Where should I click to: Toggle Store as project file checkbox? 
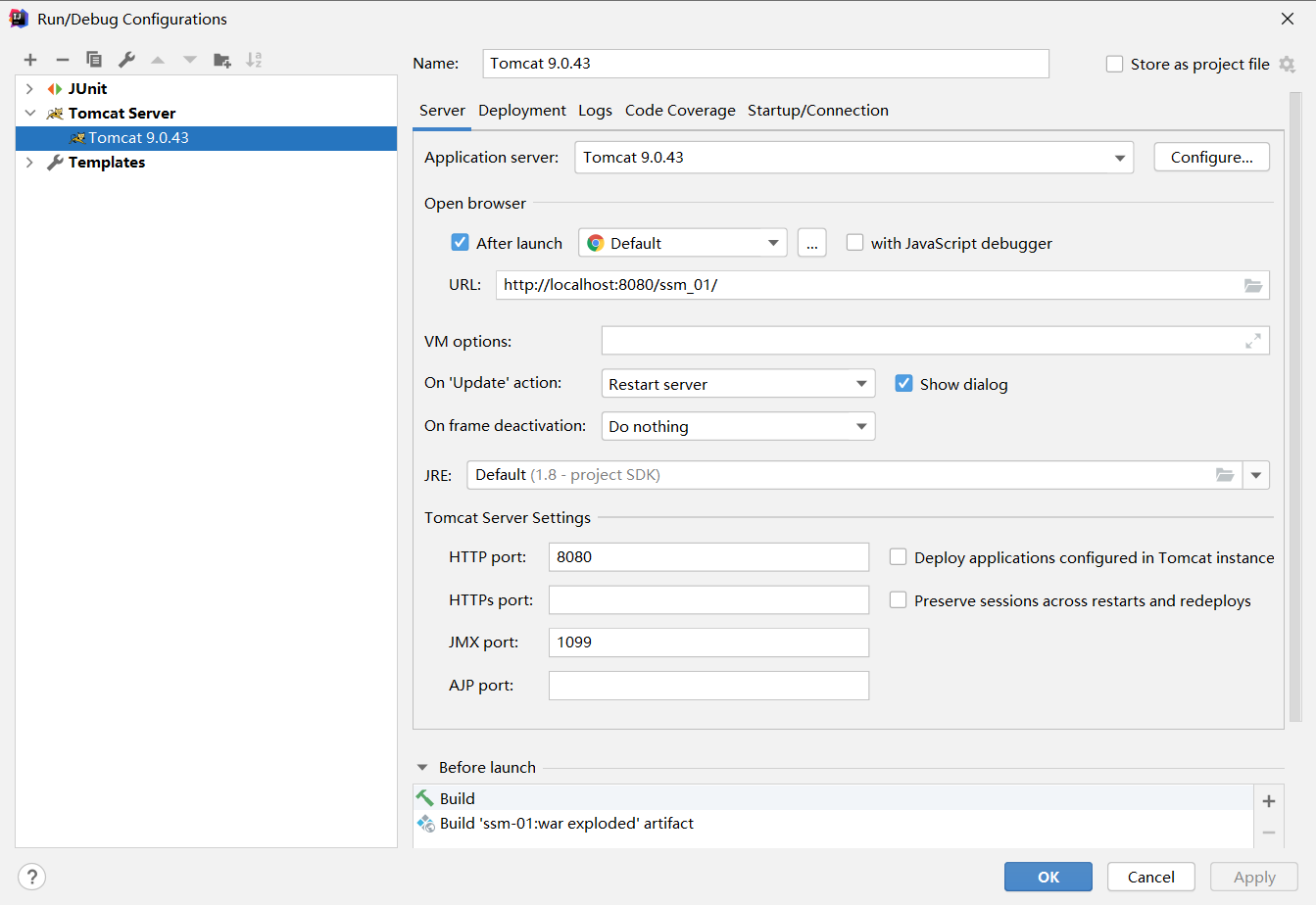pyautogui.click(x=1114, y=64)
